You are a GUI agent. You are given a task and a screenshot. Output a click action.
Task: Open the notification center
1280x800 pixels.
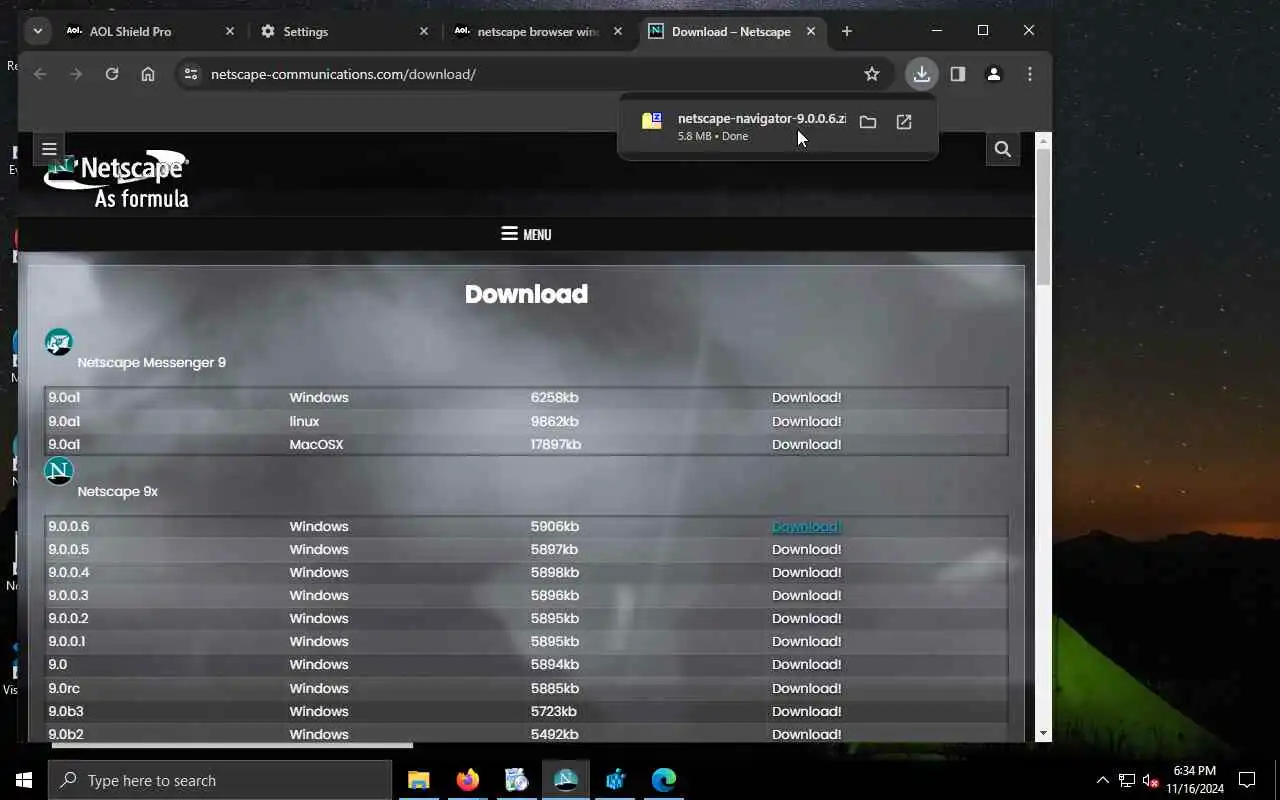pos(1247,780)
